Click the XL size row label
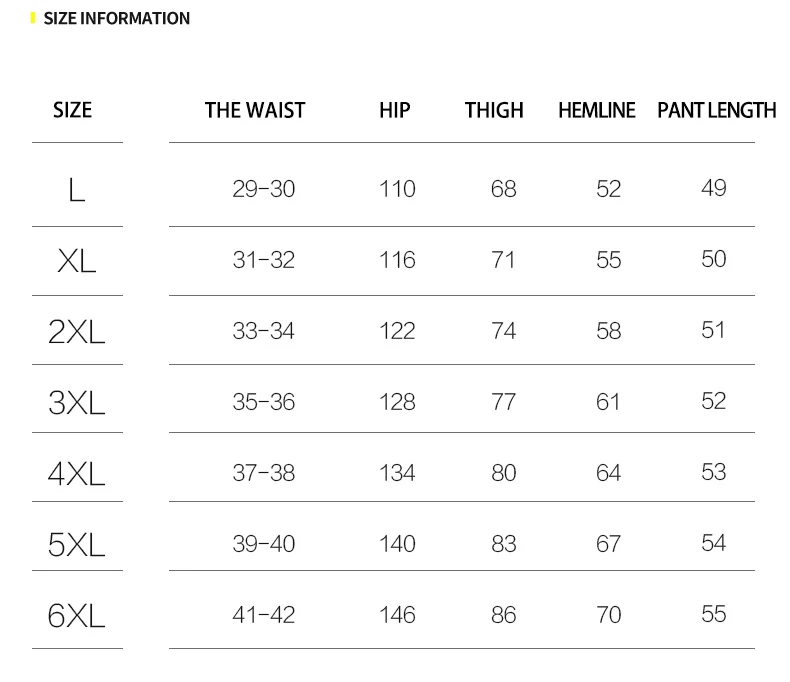 77,260
